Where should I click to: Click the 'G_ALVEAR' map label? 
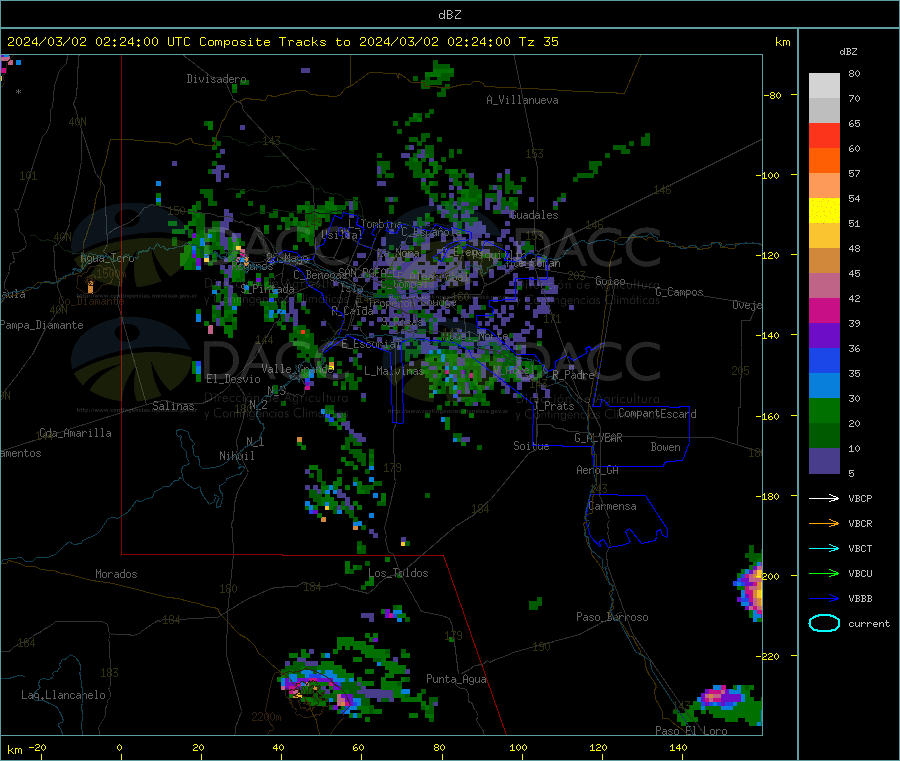point(598,438)
